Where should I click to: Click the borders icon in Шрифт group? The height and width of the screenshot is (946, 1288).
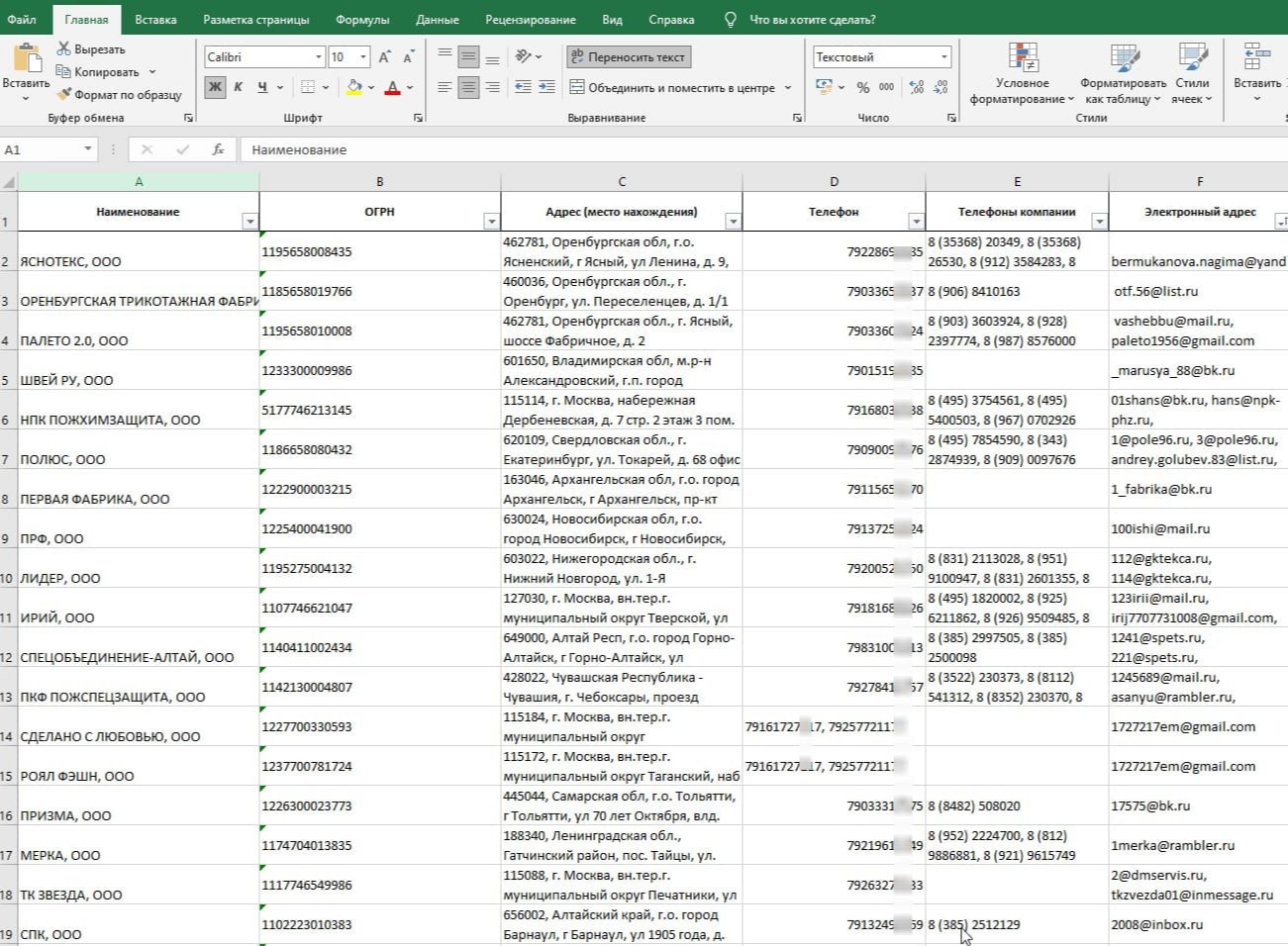pos(308,87)
